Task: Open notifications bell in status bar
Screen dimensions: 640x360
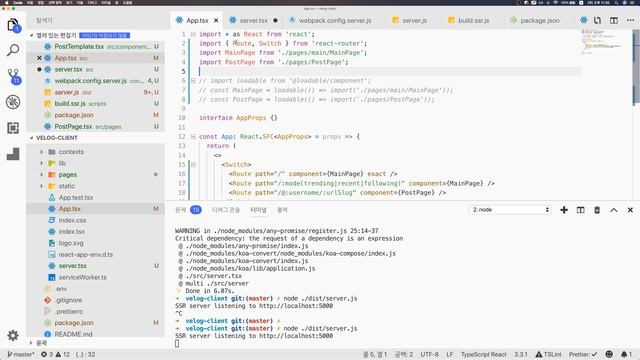Action: 626,354
